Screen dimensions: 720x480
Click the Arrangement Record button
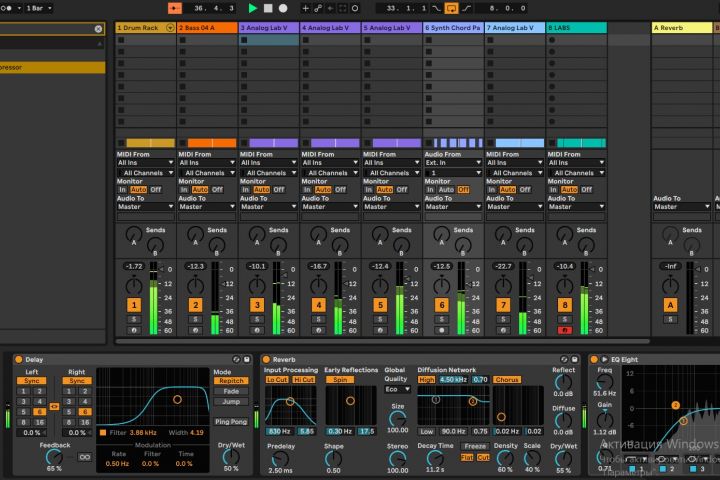click(283, 8)
